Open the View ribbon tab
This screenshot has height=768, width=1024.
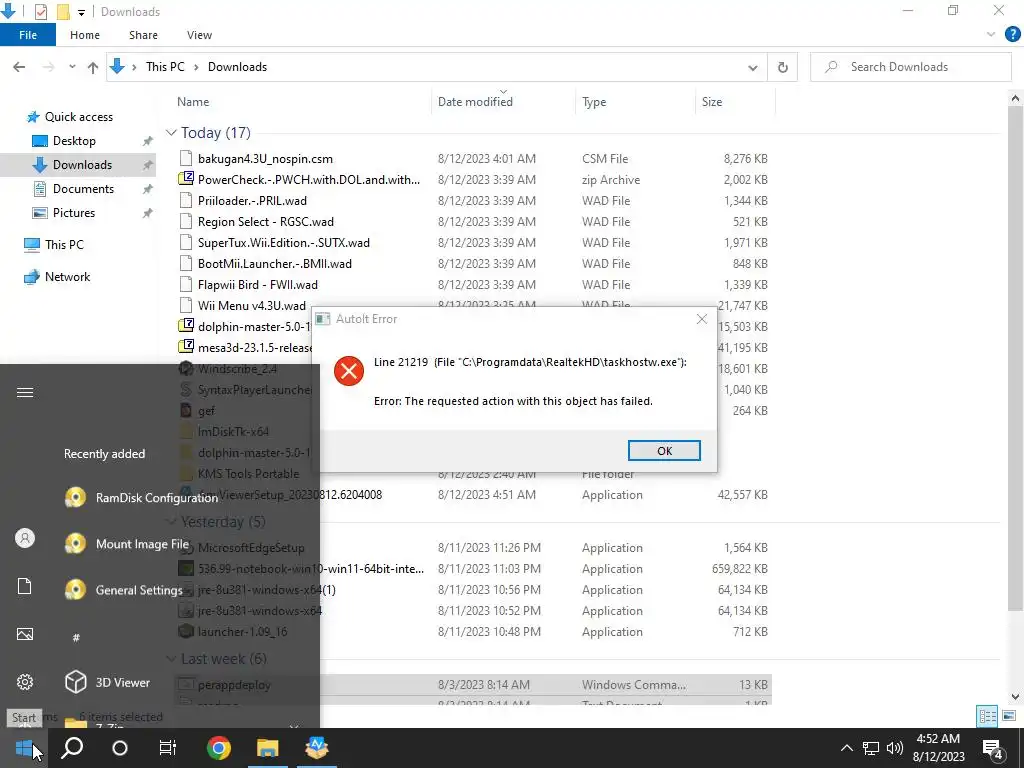pos(199,35)
